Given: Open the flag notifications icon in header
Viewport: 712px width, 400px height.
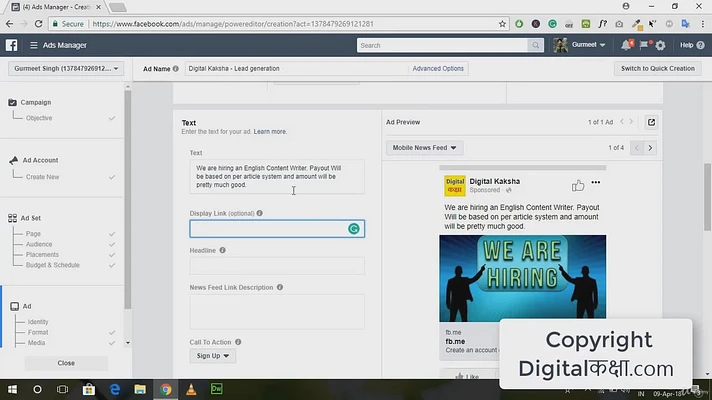Looking at the screenshot, I should pyautogui.click(x=644, y=45).
